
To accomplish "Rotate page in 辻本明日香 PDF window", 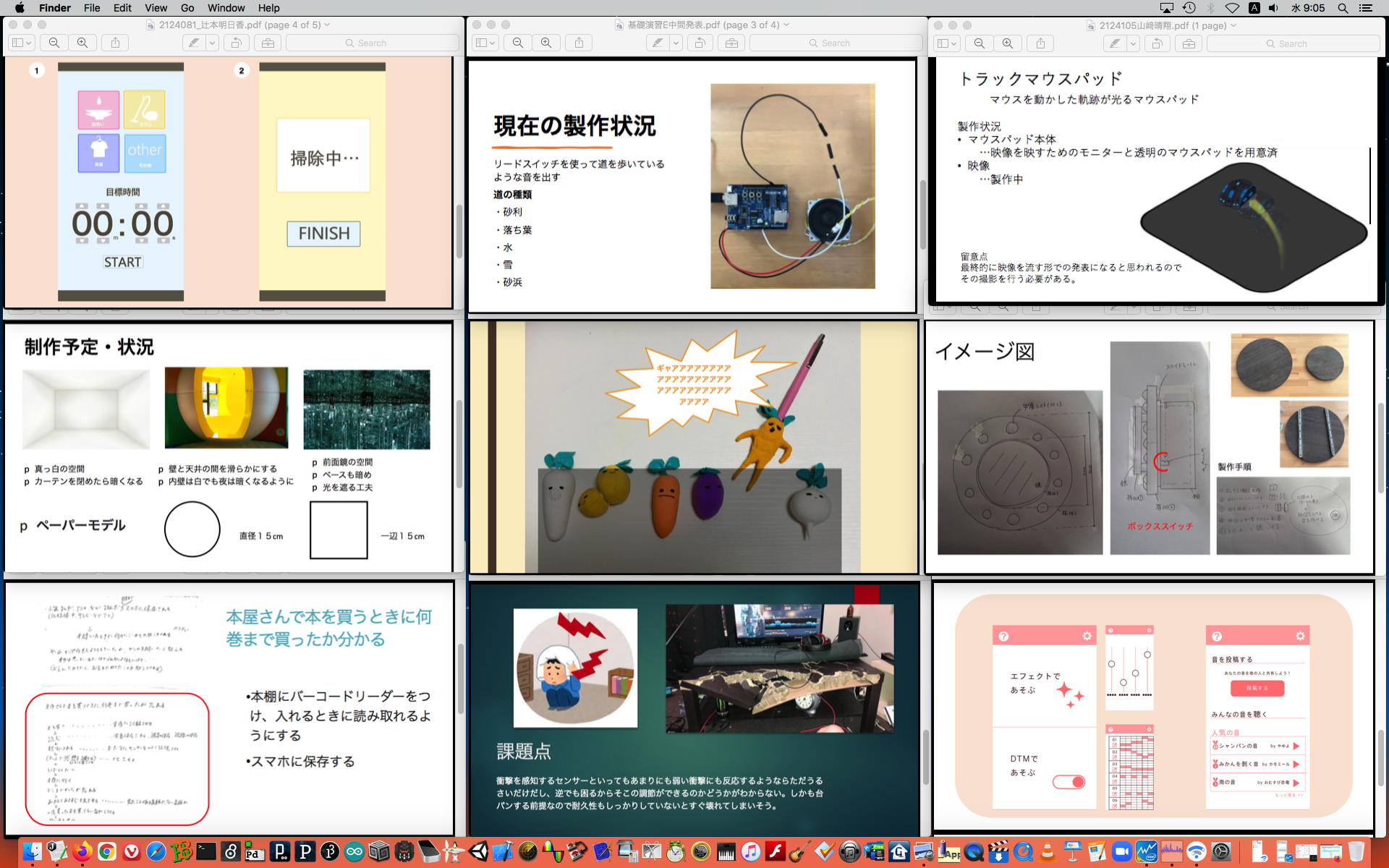I will tap(236, 43).
